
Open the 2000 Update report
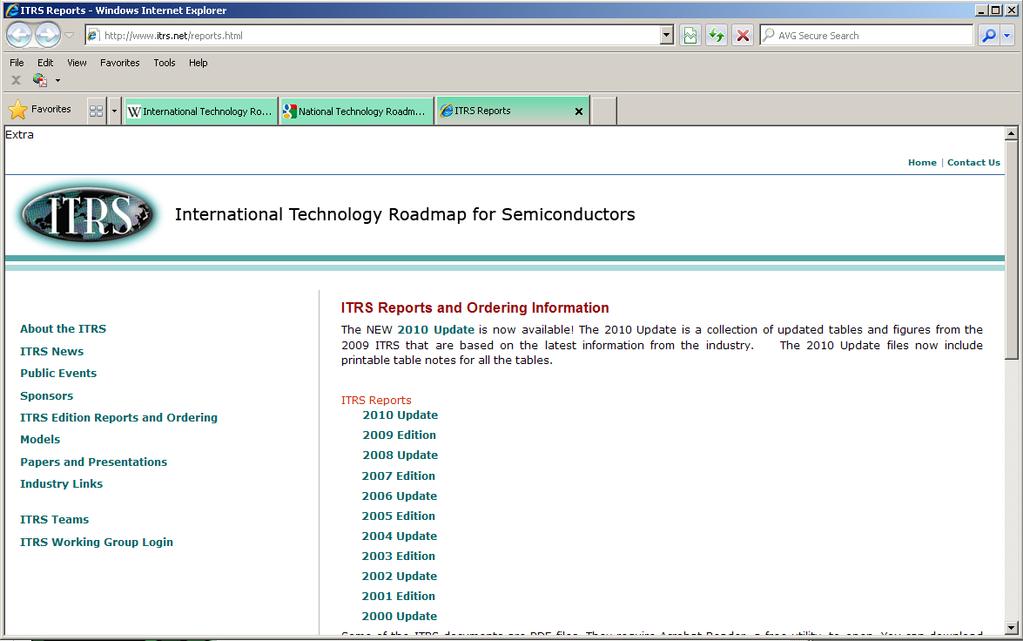399,616
